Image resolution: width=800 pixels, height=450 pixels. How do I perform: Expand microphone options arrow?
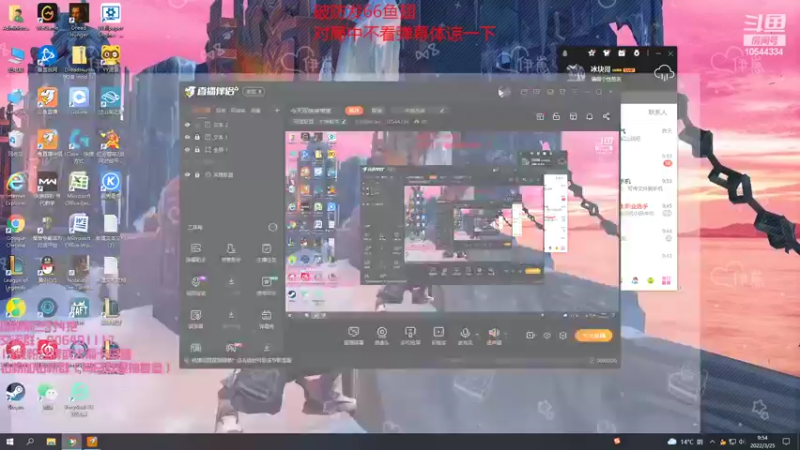pyautogui.click(x=477, y=335)
